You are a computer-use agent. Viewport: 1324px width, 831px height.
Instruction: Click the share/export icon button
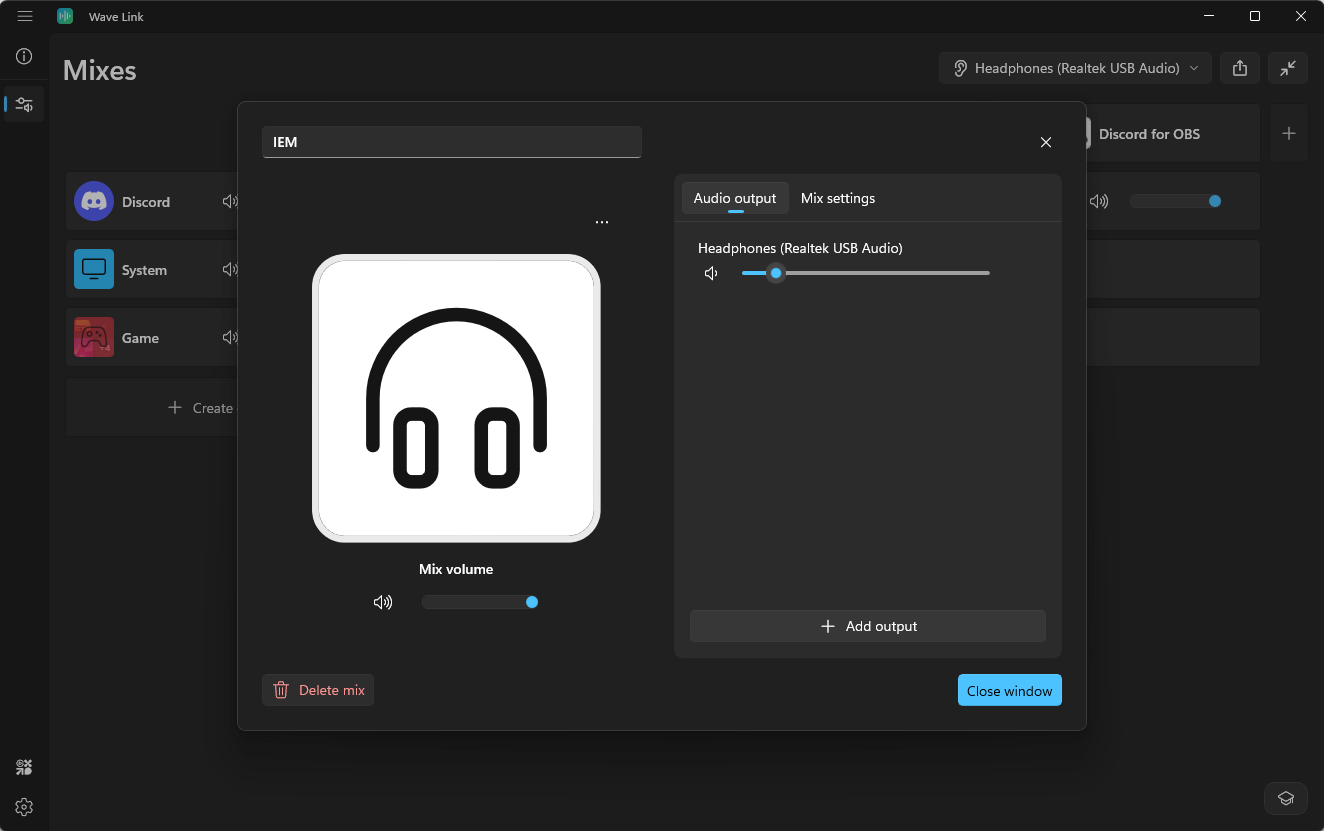click(1240, 68)
